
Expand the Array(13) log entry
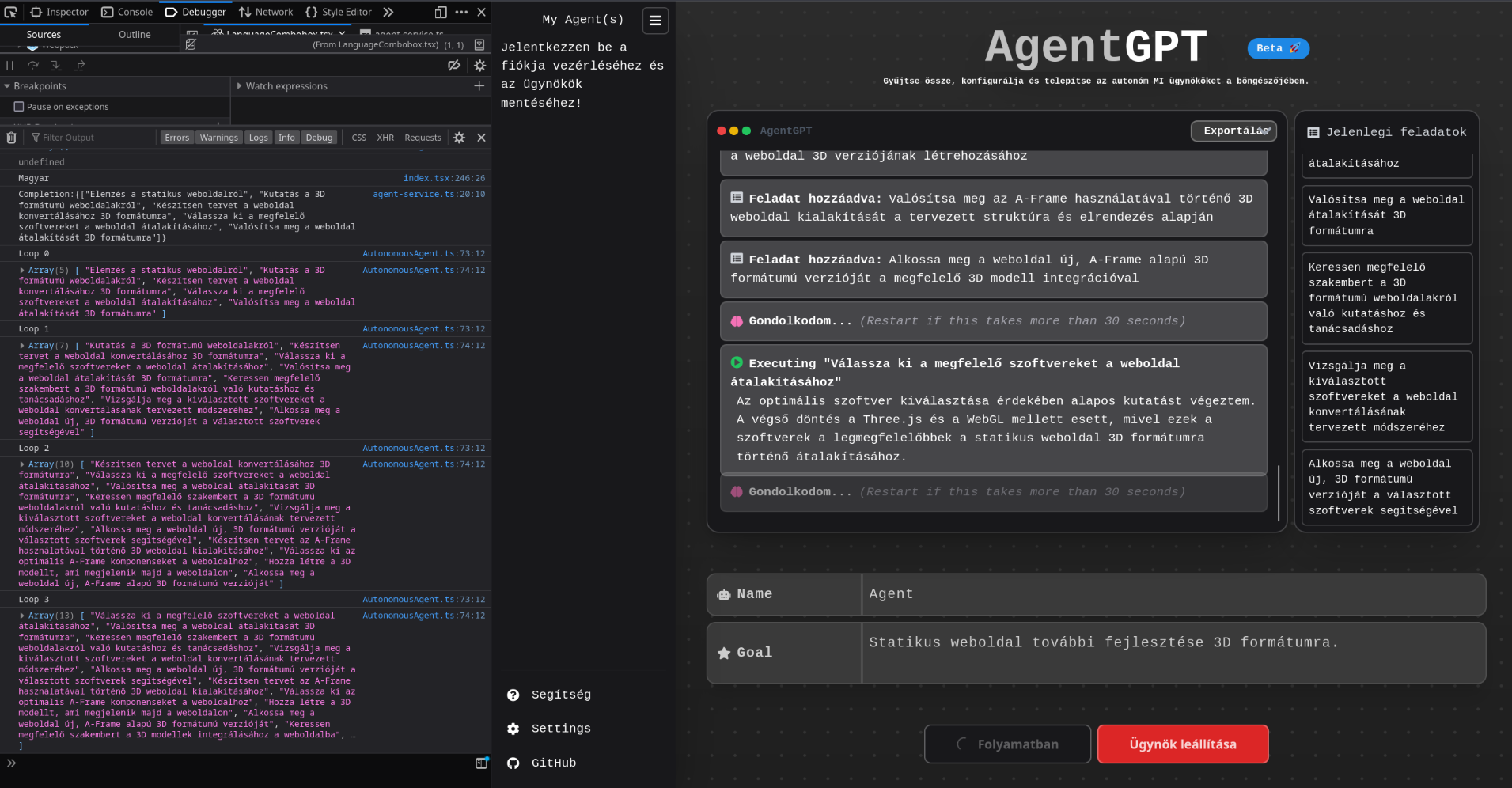[22, 616]
